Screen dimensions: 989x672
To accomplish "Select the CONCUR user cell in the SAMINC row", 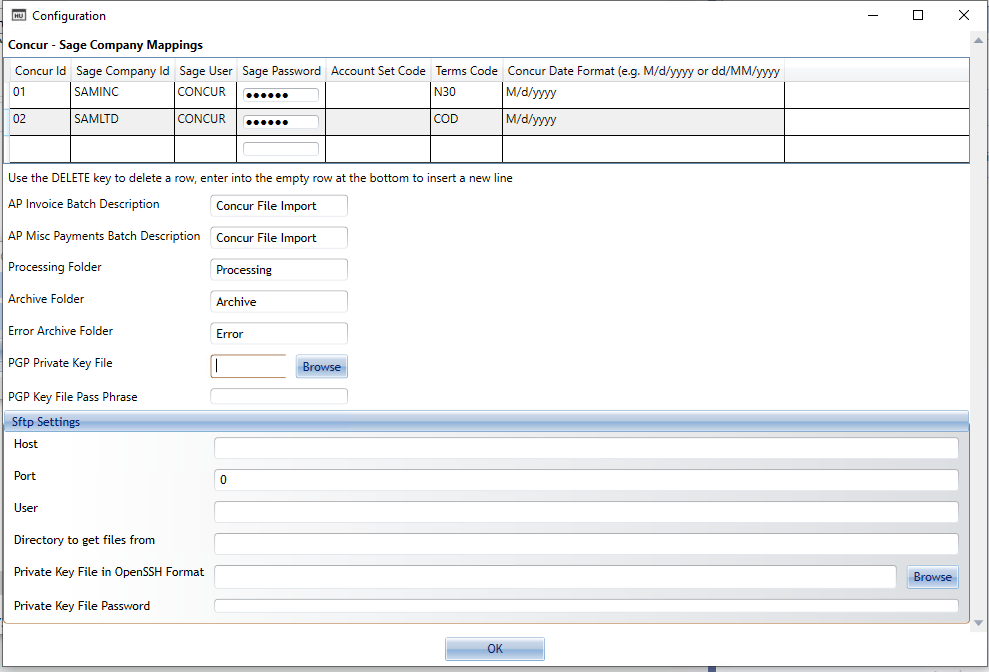I will [206, 95].
